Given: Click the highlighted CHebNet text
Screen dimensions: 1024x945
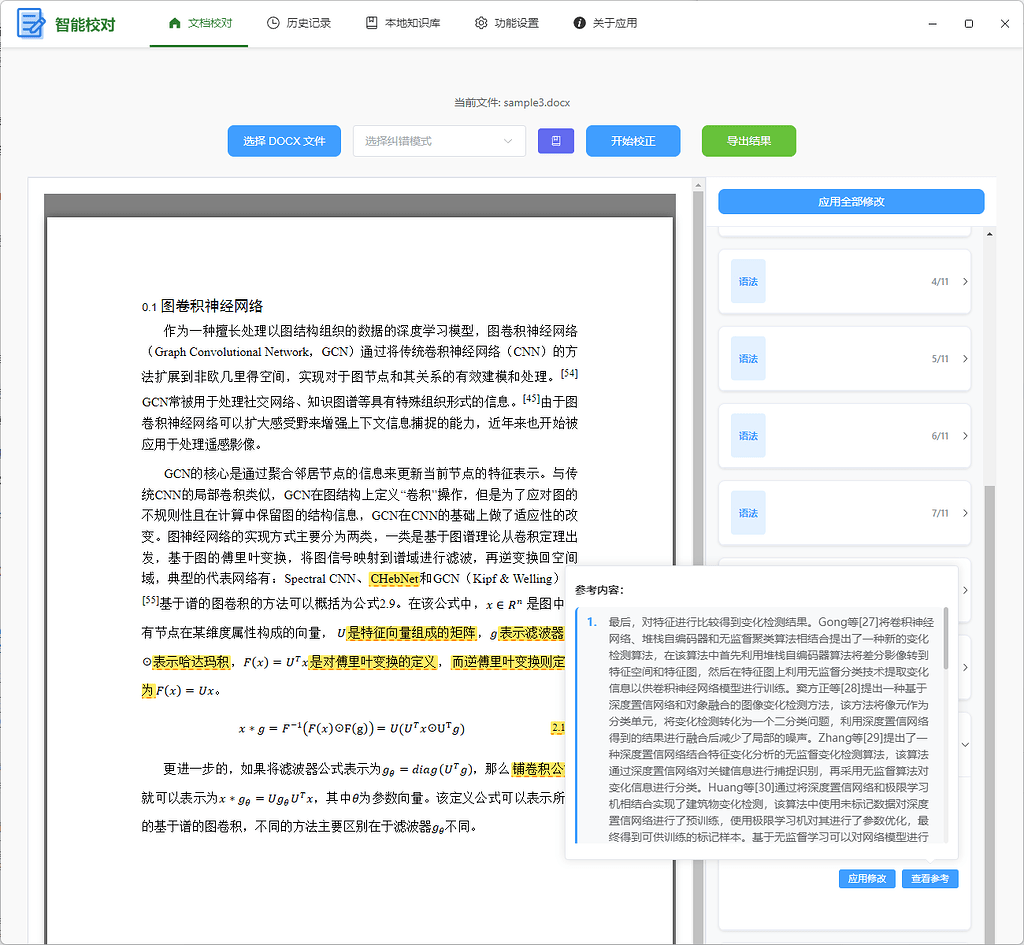Looking at the screenshot, I should point(394,579).
